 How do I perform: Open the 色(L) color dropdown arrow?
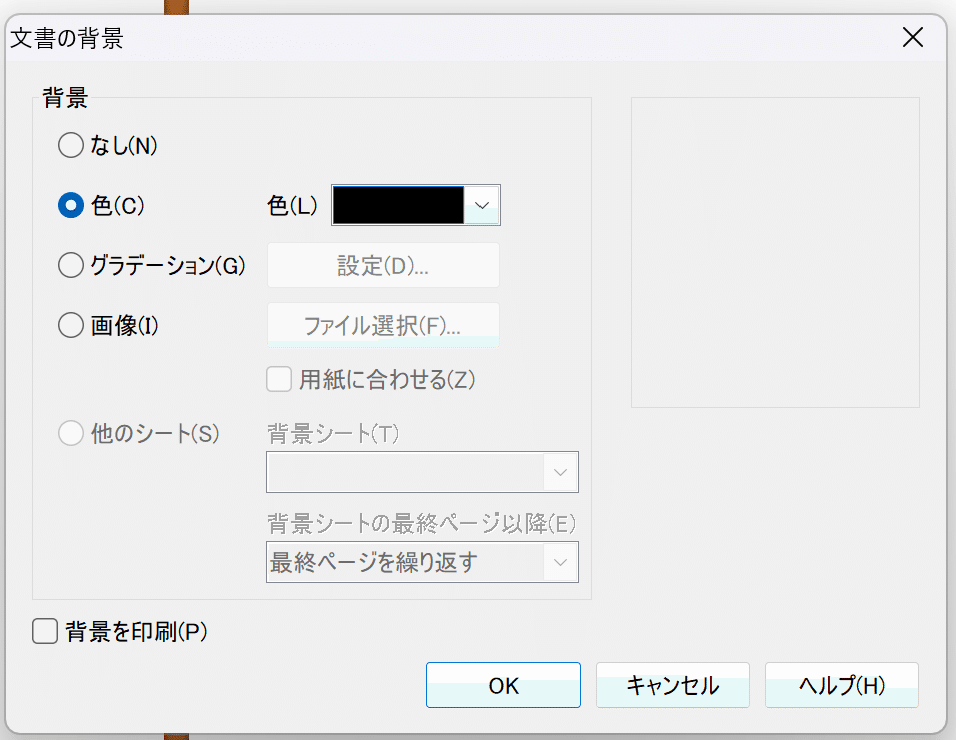(482, 205)
